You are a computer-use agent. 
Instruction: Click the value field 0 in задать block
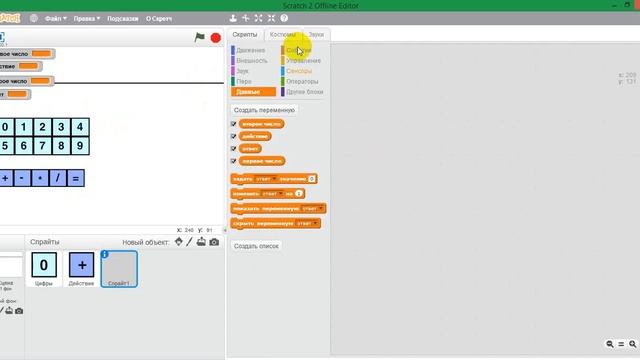(311, 179)
